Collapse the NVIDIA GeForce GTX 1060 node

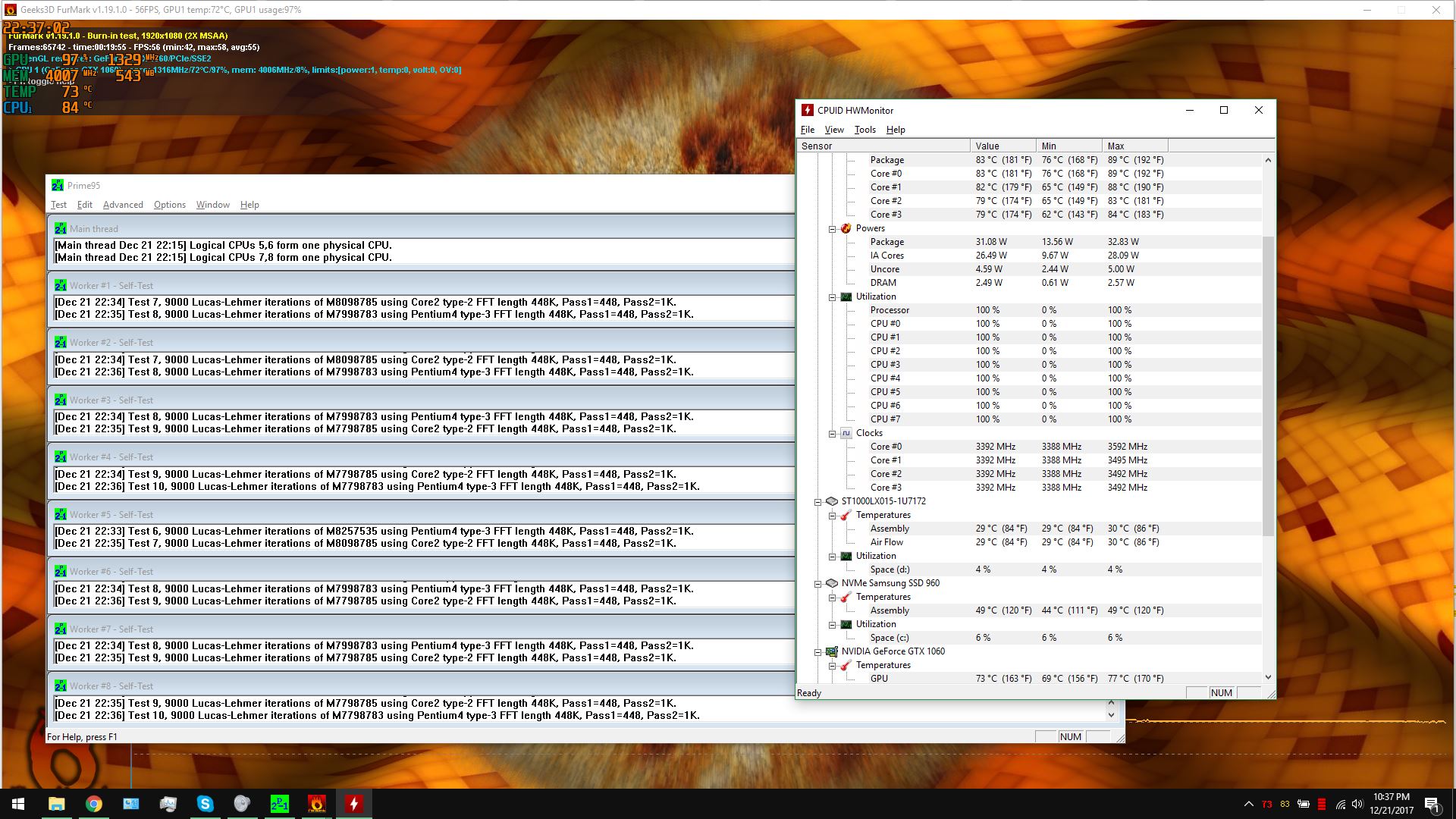coord(817,651)
